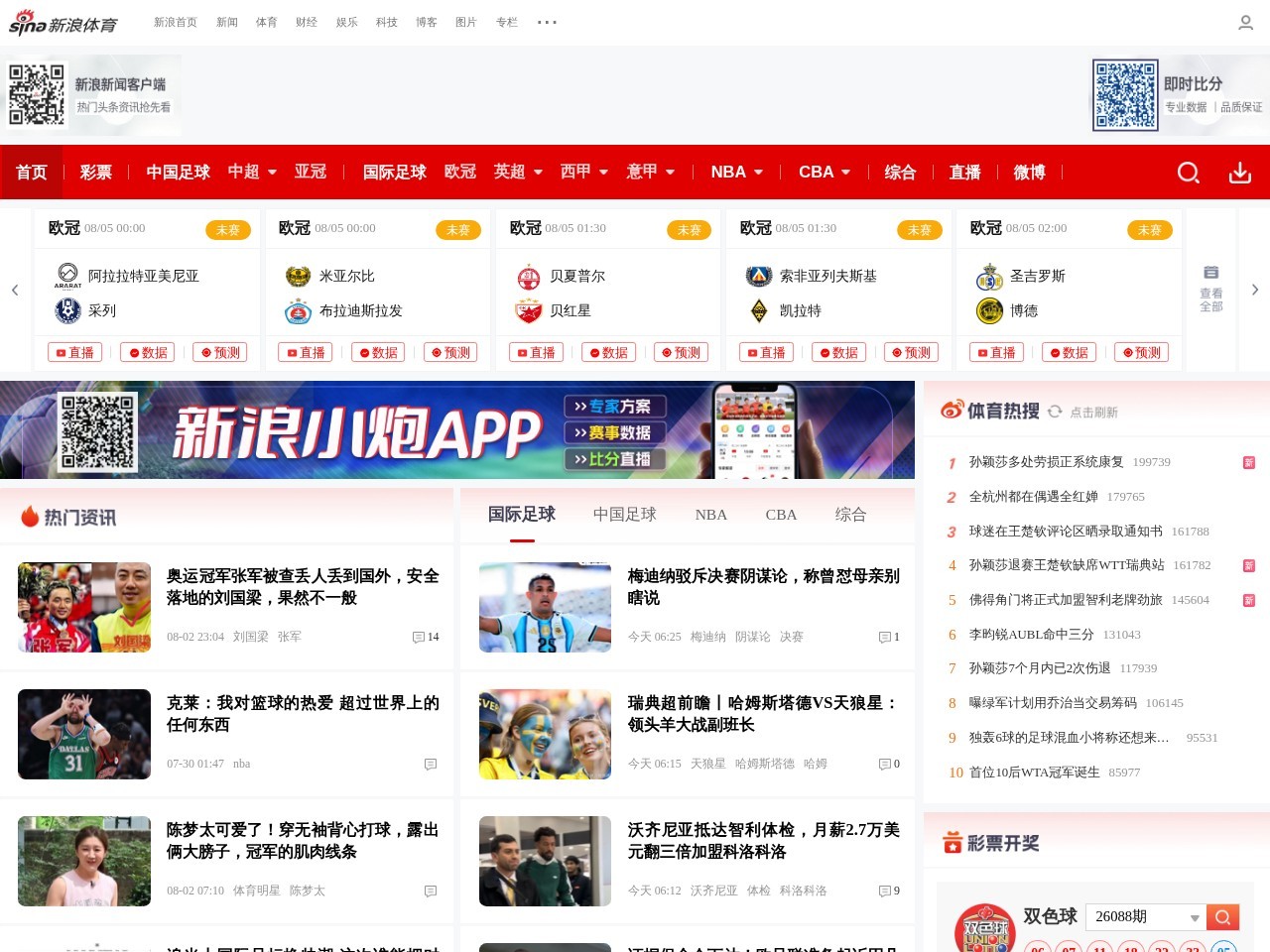The image size is (1270, 952).
Task: Click 数据 for 米亚尔比 match
Action: click(x=378, y=352)
